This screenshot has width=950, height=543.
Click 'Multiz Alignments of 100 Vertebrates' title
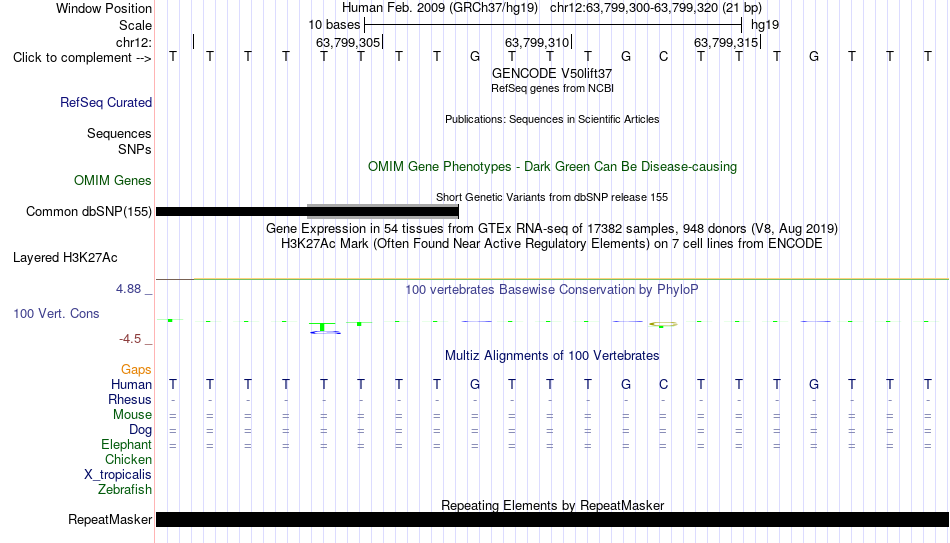(552, 356)
